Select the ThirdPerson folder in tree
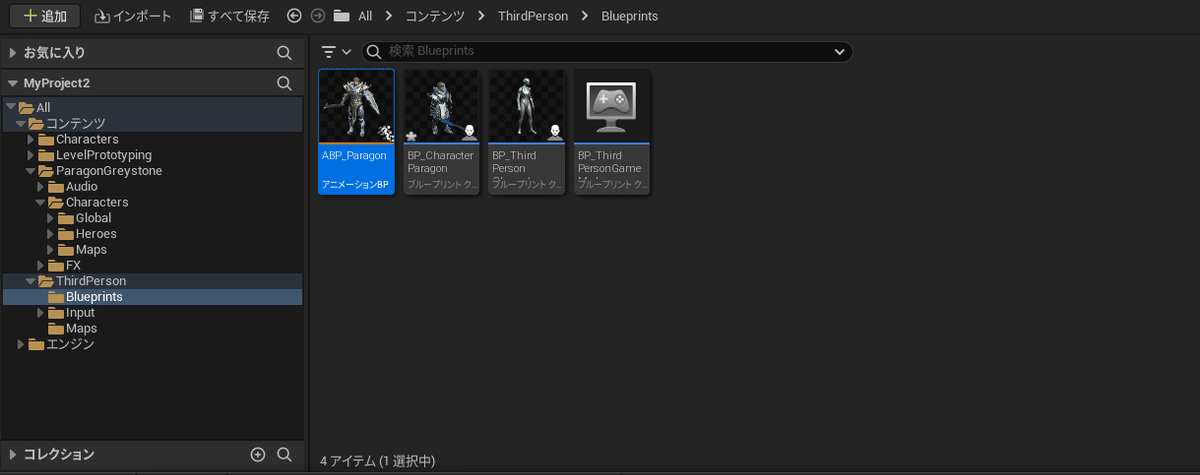This screenshot has width=1200, height=475. [x=91, y=281]
